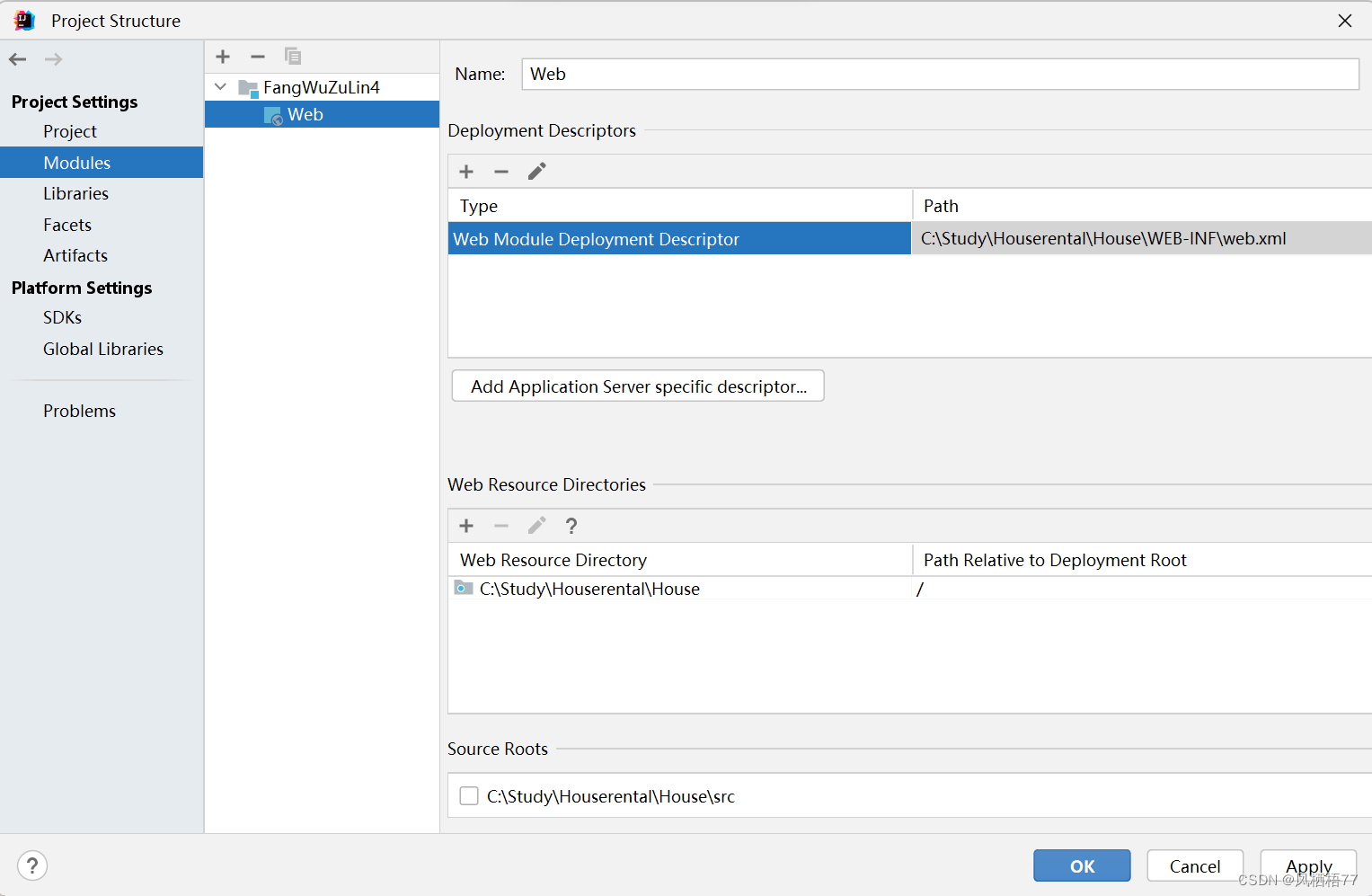Image resolution: width=1372 pixels, height=896 pixels.
Task: Click the back navigation arrow
Action: [16, 58]
